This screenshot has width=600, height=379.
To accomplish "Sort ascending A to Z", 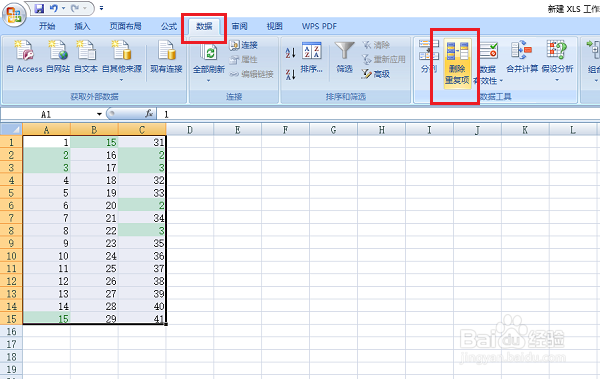I will click(290, 52).
